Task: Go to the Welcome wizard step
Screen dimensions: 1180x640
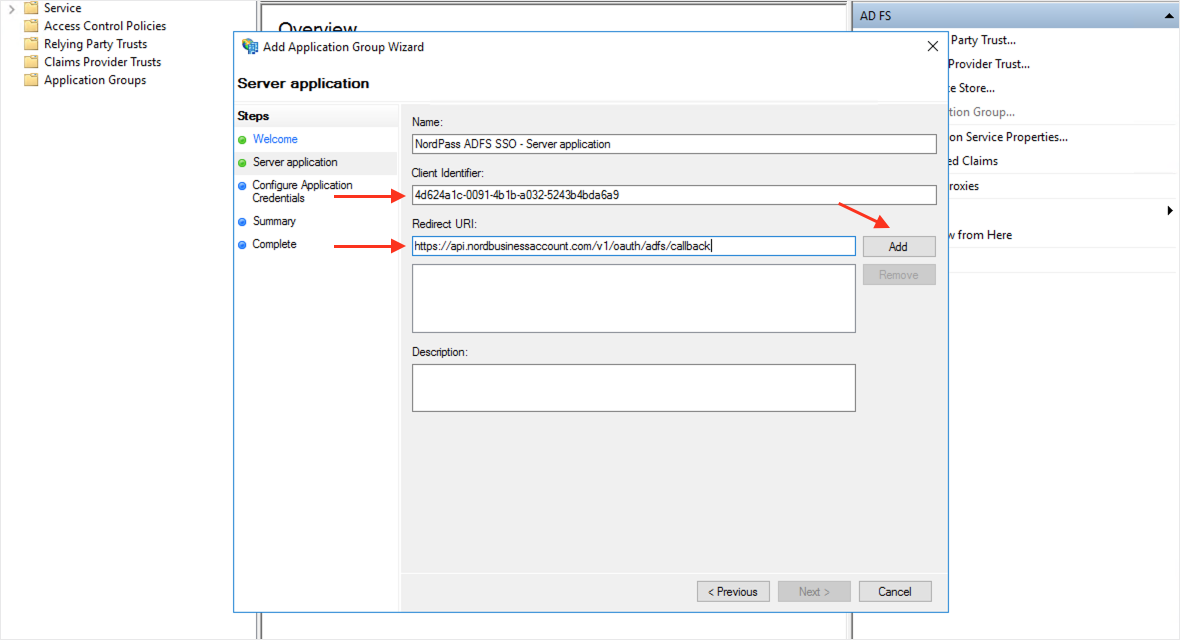Action: pyautogui.click(x=275, y=139)
